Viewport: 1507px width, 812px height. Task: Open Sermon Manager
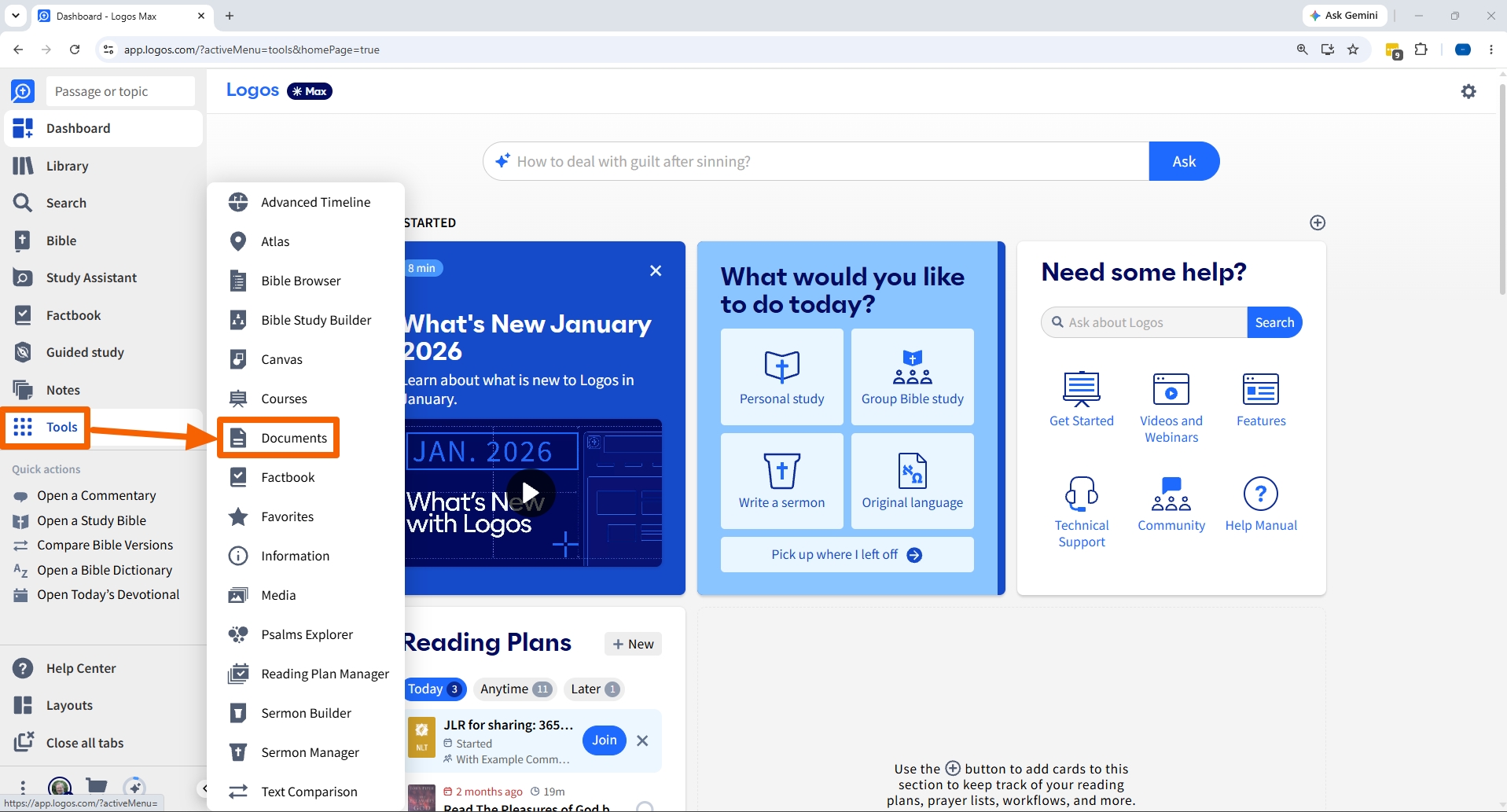(306, 752)
